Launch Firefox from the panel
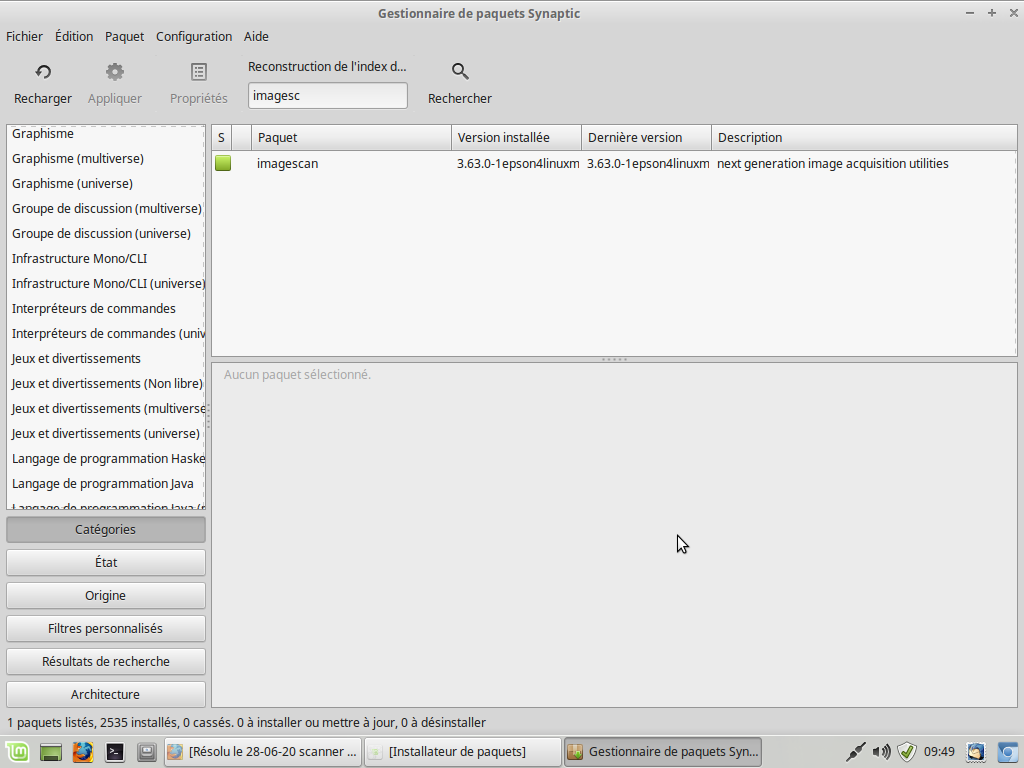 (83, 751)
